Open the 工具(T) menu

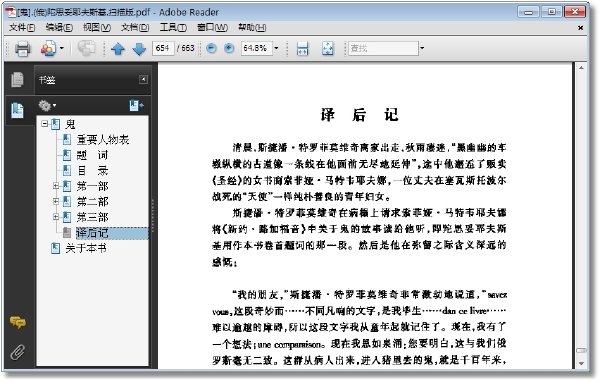173,28
